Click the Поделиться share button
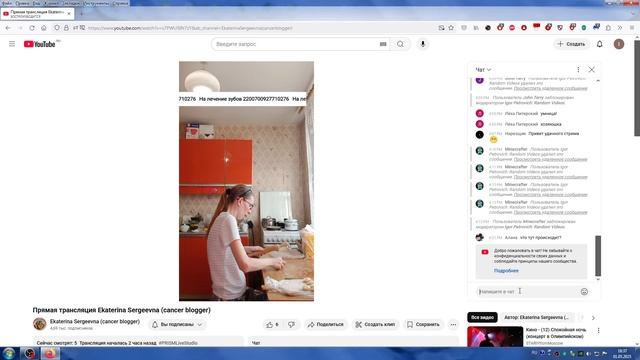 pyautogui.click(x=326, y=324)
